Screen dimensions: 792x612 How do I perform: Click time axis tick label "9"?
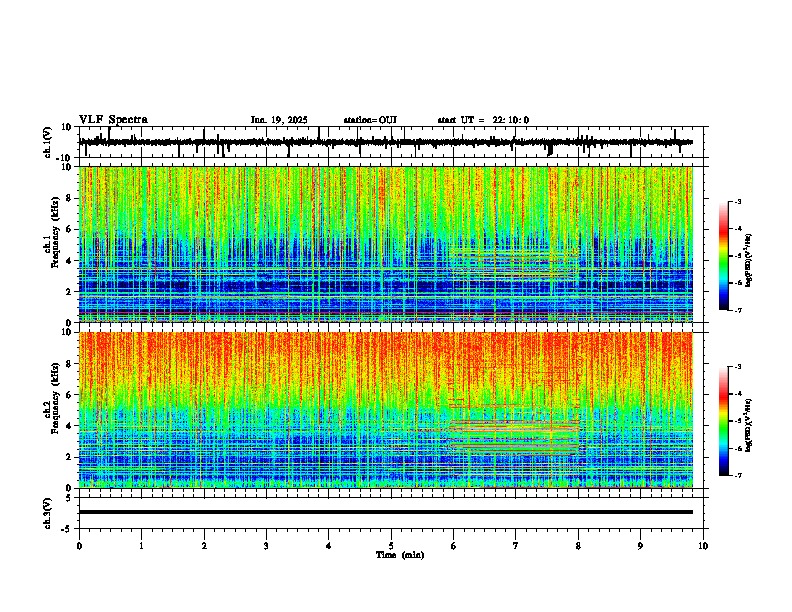tap(640, 546)
